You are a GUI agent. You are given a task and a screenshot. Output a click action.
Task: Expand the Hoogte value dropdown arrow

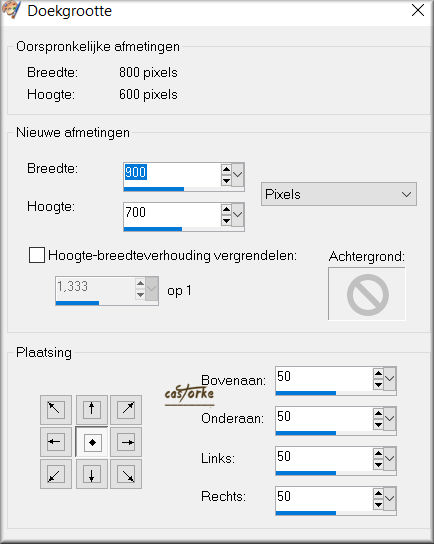(238, 215)
